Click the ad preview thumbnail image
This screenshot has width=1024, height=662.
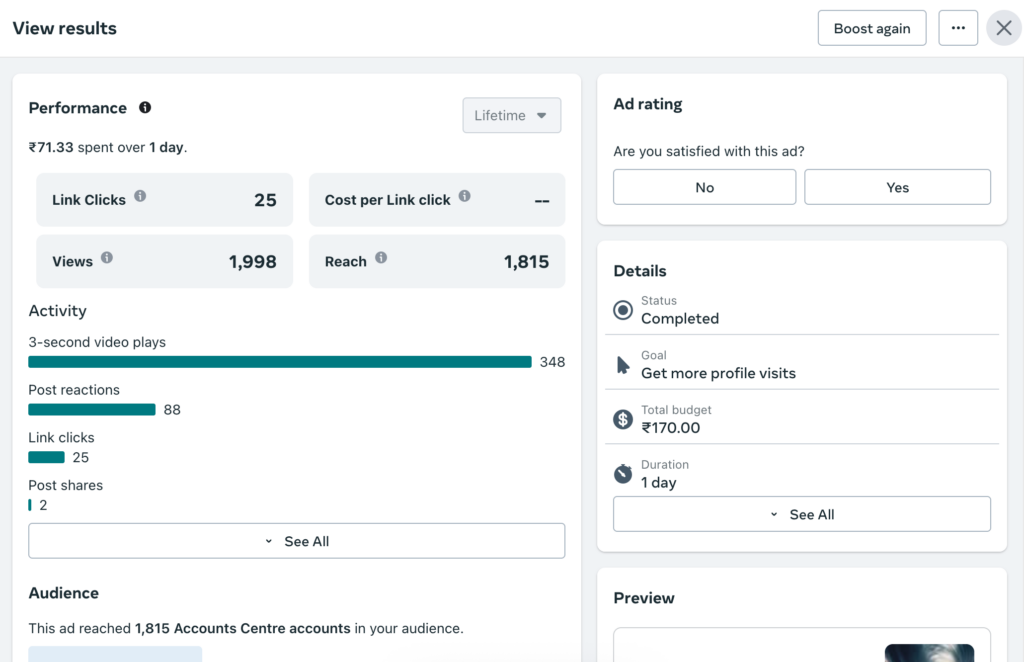(929, 652)
